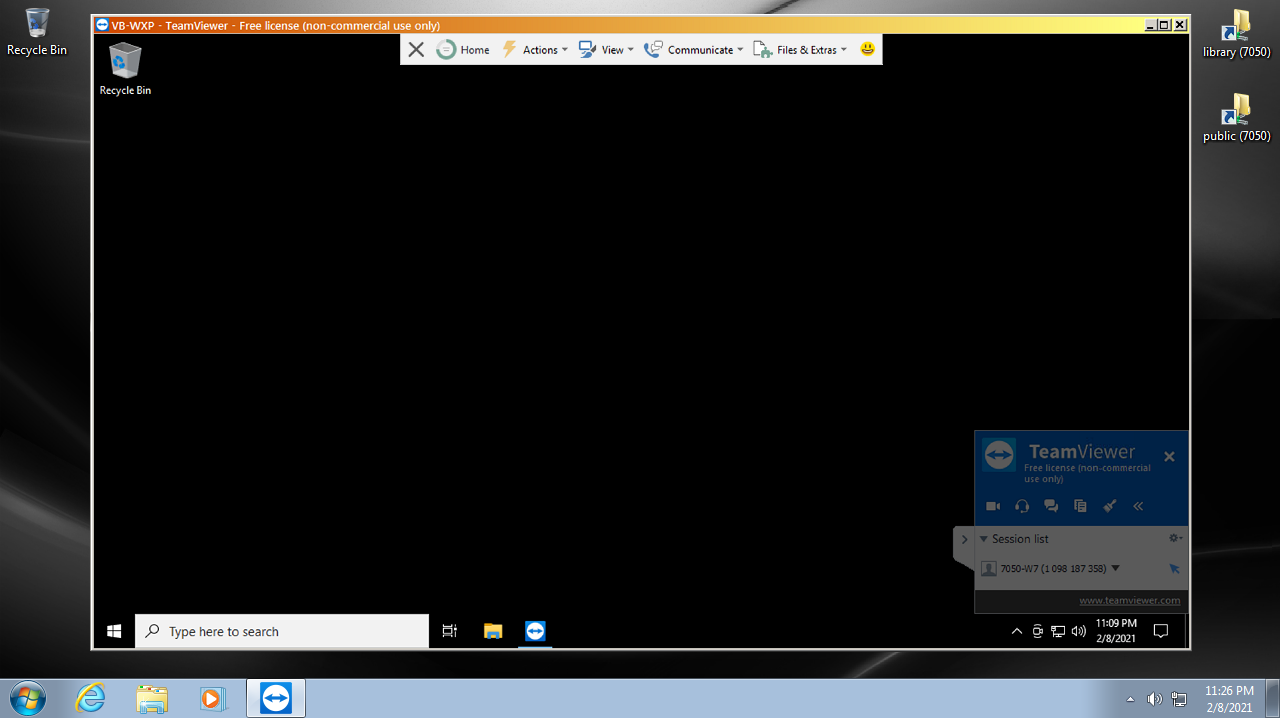This screenshot has height=718, width=1280.
Task: Collapse TeamViewer panel with double chevron
Action: pyautogui.click(x=1138, y=506)
